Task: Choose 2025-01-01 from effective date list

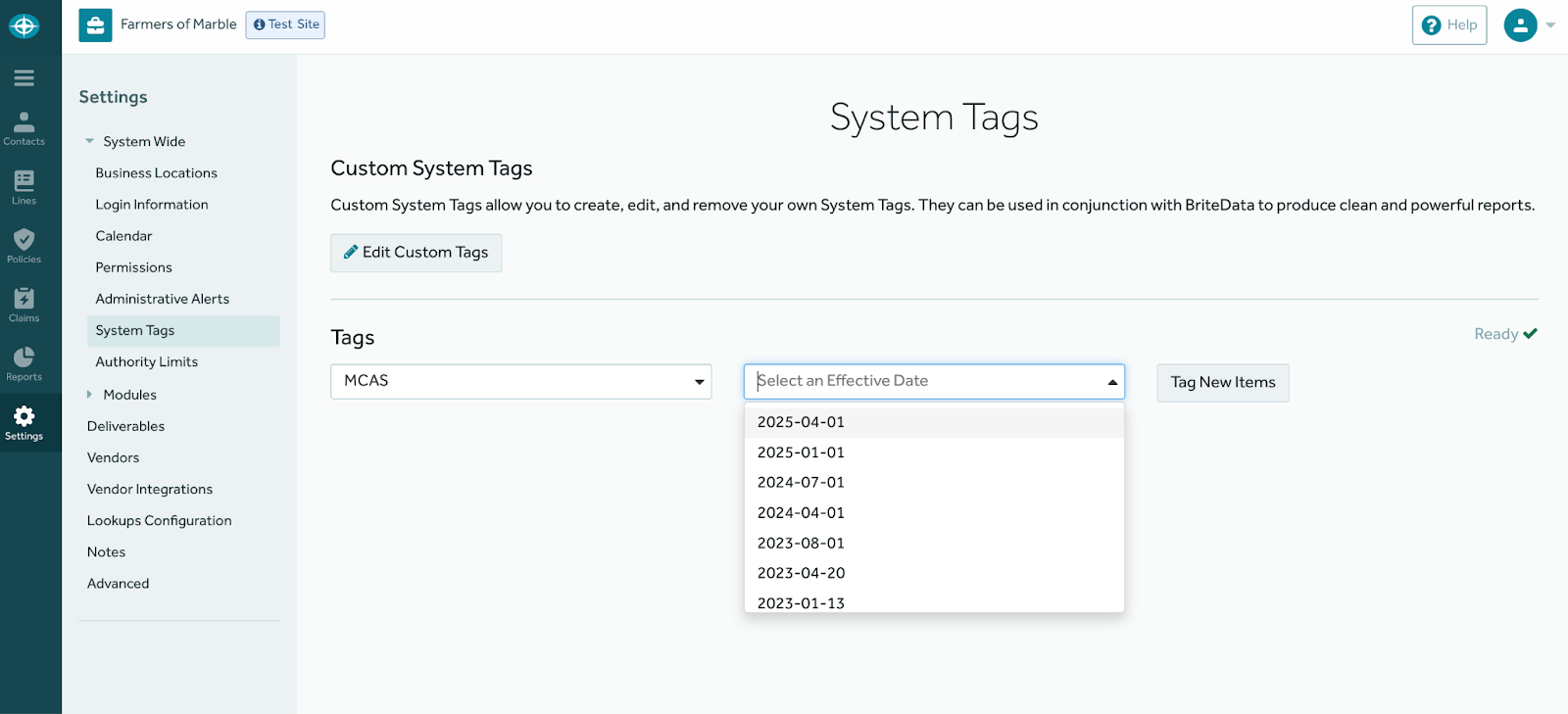Action: pyautogui.click(x=801, y=452)
